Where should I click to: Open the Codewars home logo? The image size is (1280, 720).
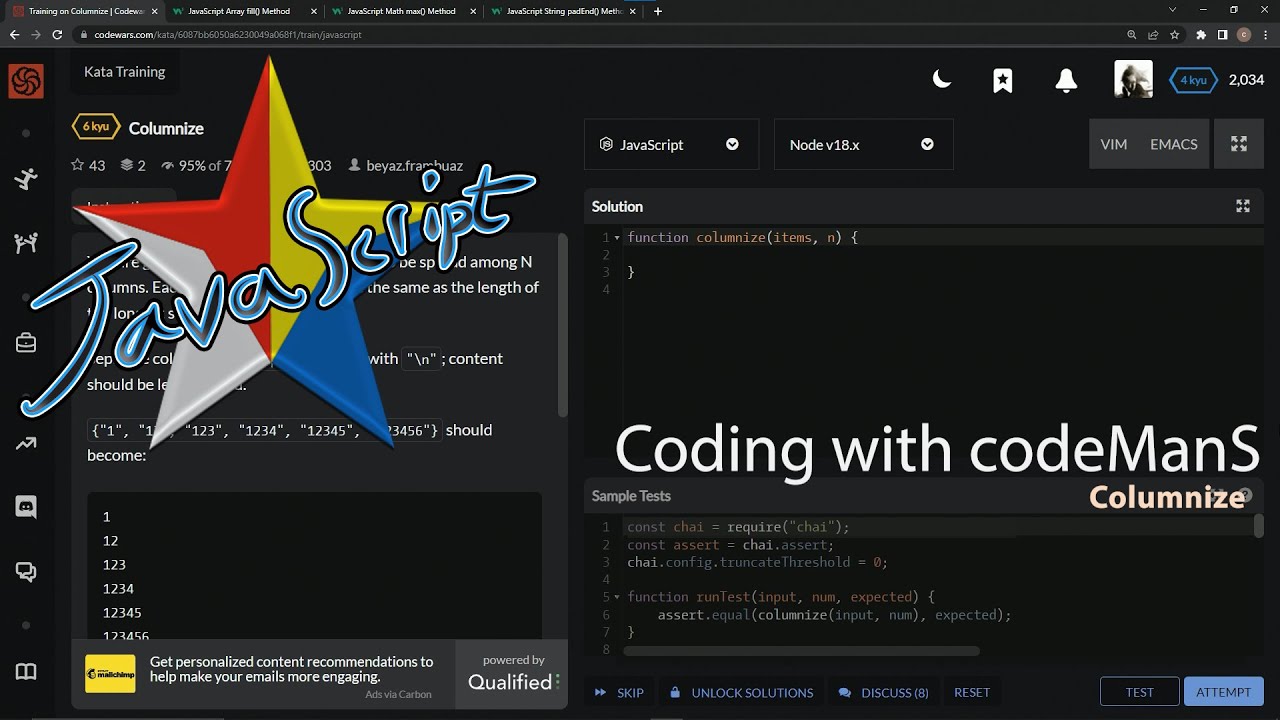coord(26,81)
